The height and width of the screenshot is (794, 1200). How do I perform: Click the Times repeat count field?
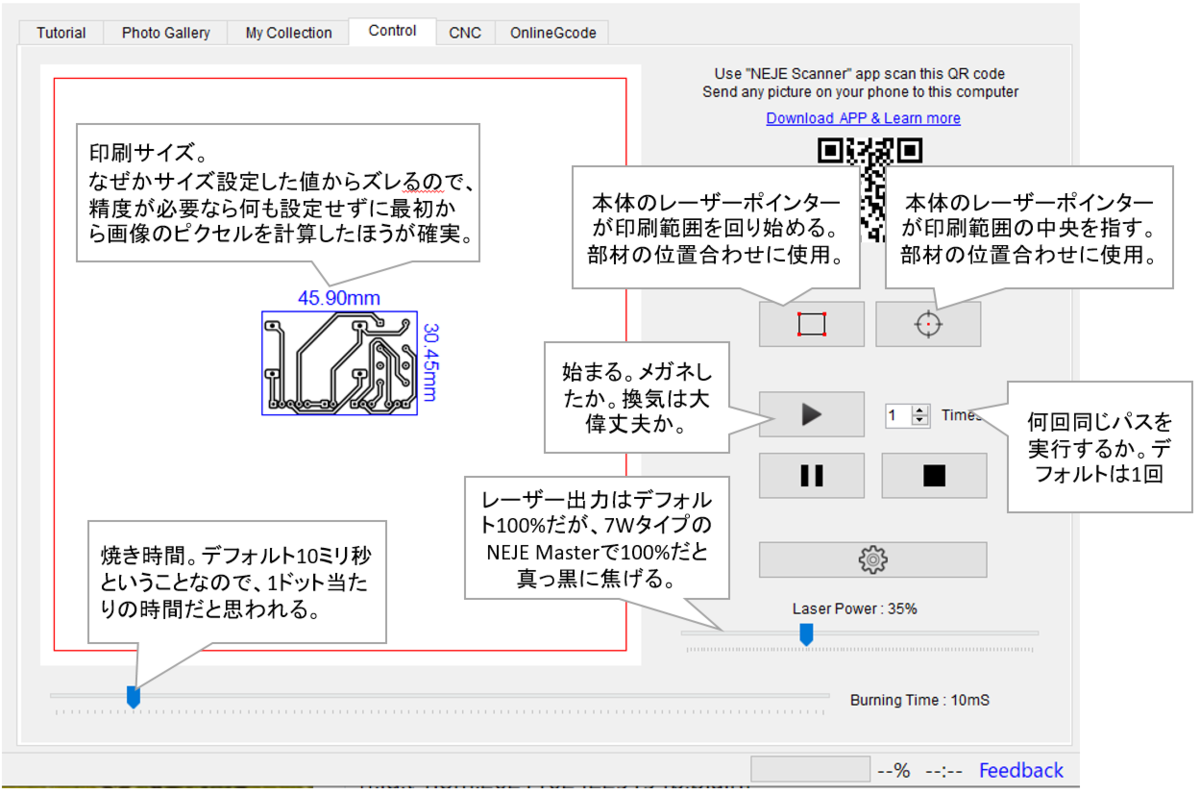pyautogui.click(x=898, y=415)
